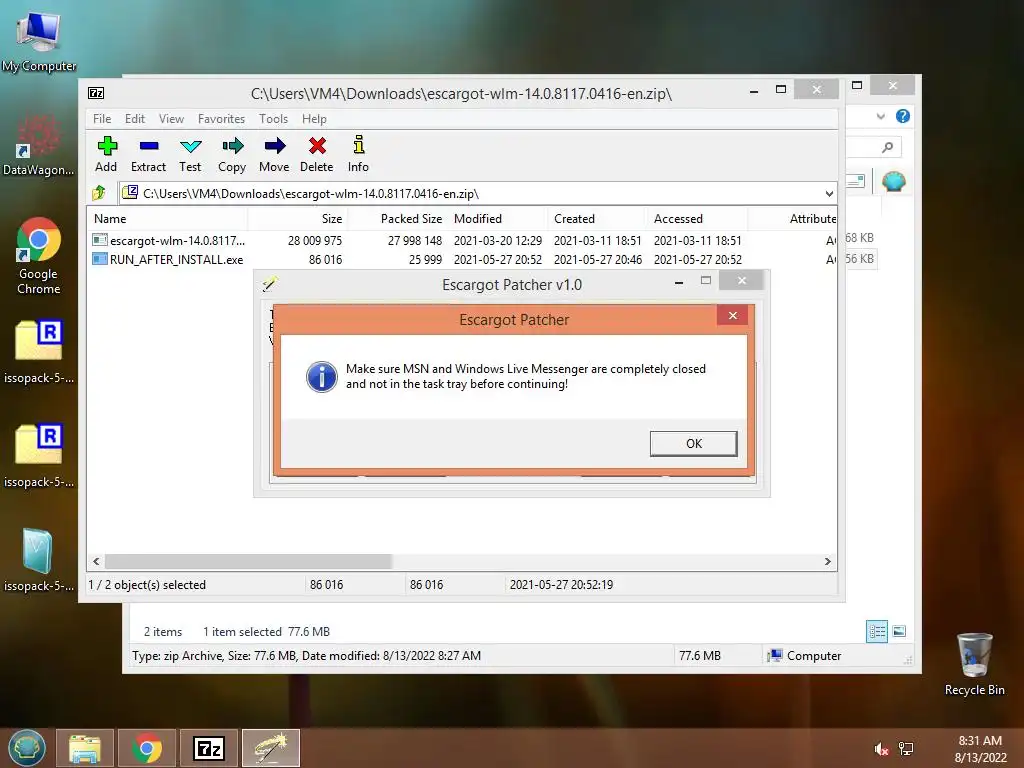Open the Tools menu in 7-Zip

point(273,119)
